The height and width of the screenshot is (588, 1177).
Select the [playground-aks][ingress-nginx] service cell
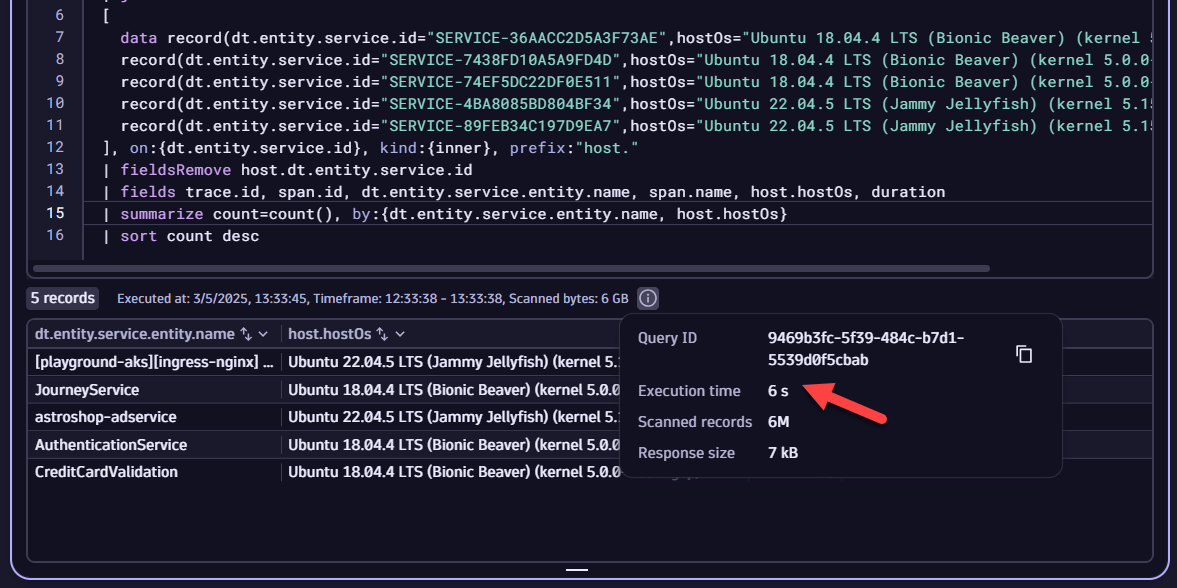(155, 362)
